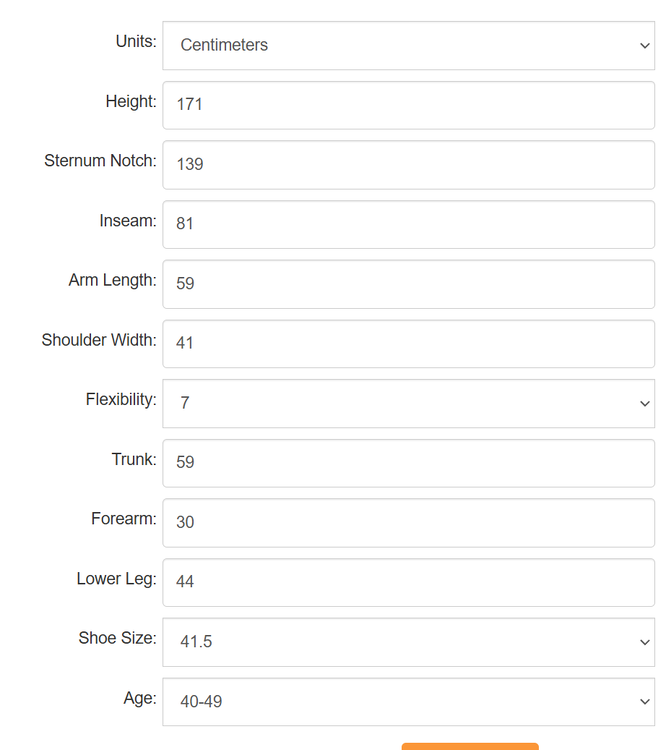Click the Arm Length input field
This screenshot has width=666, height=750.
click(x=408, y=284)
